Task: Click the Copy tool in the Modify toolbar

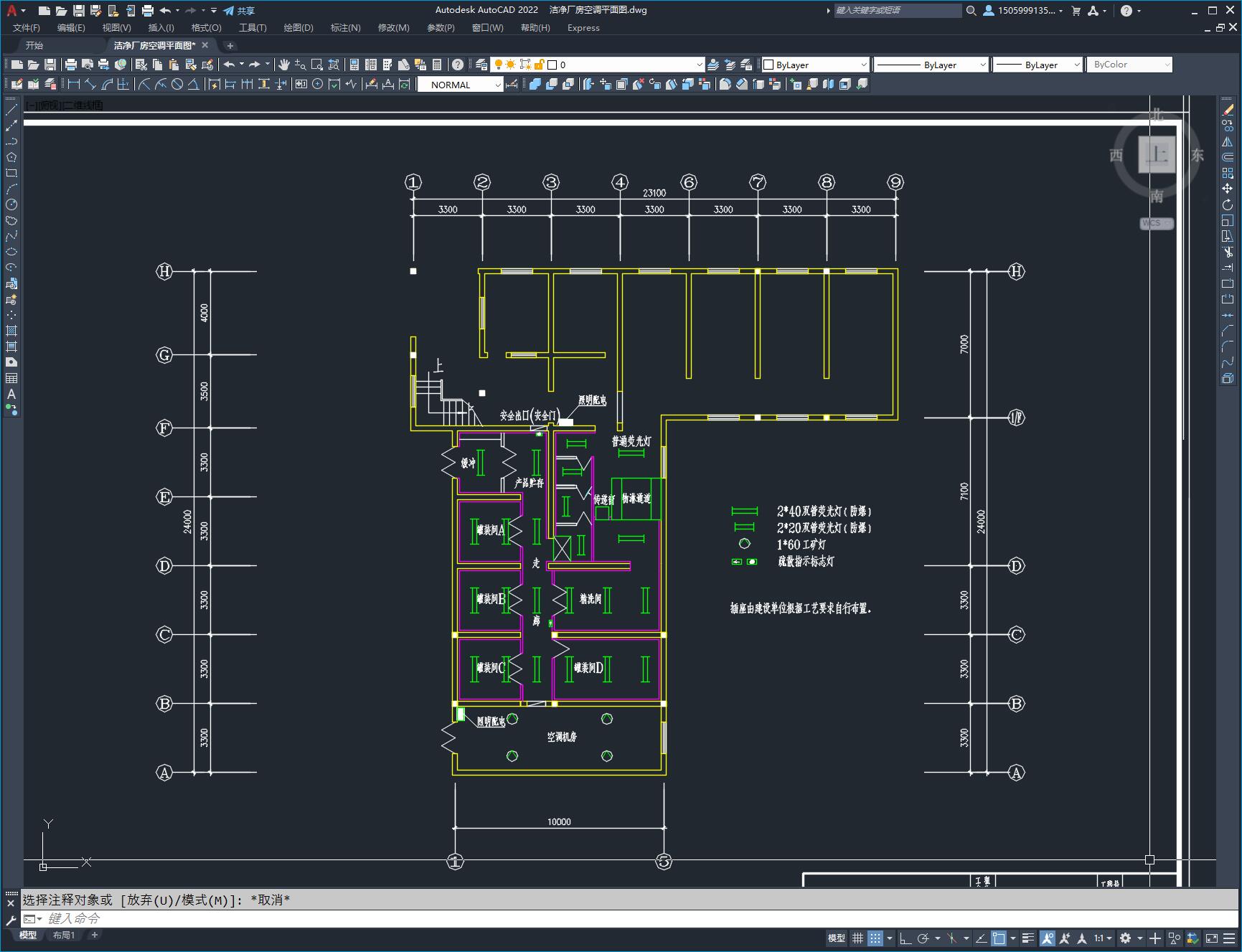Action: pos(1228,126)
